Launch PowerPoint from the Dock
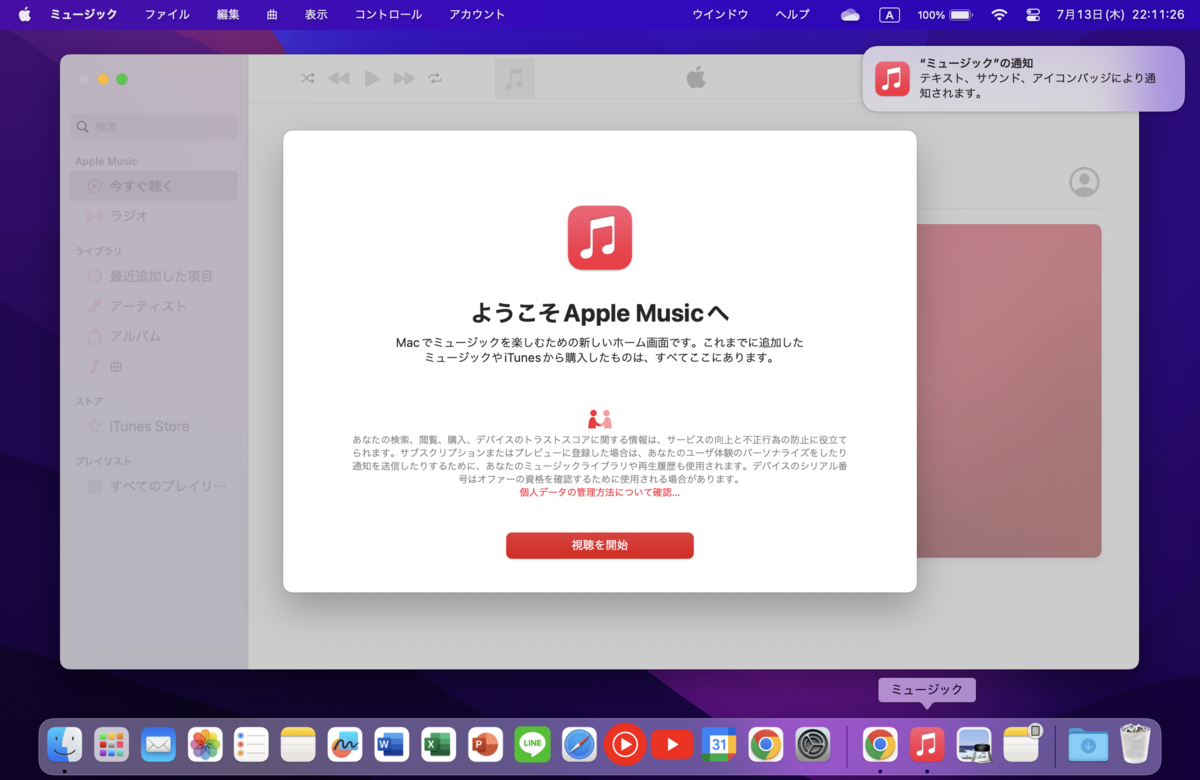1200x780 pixels. pos(485,744)
